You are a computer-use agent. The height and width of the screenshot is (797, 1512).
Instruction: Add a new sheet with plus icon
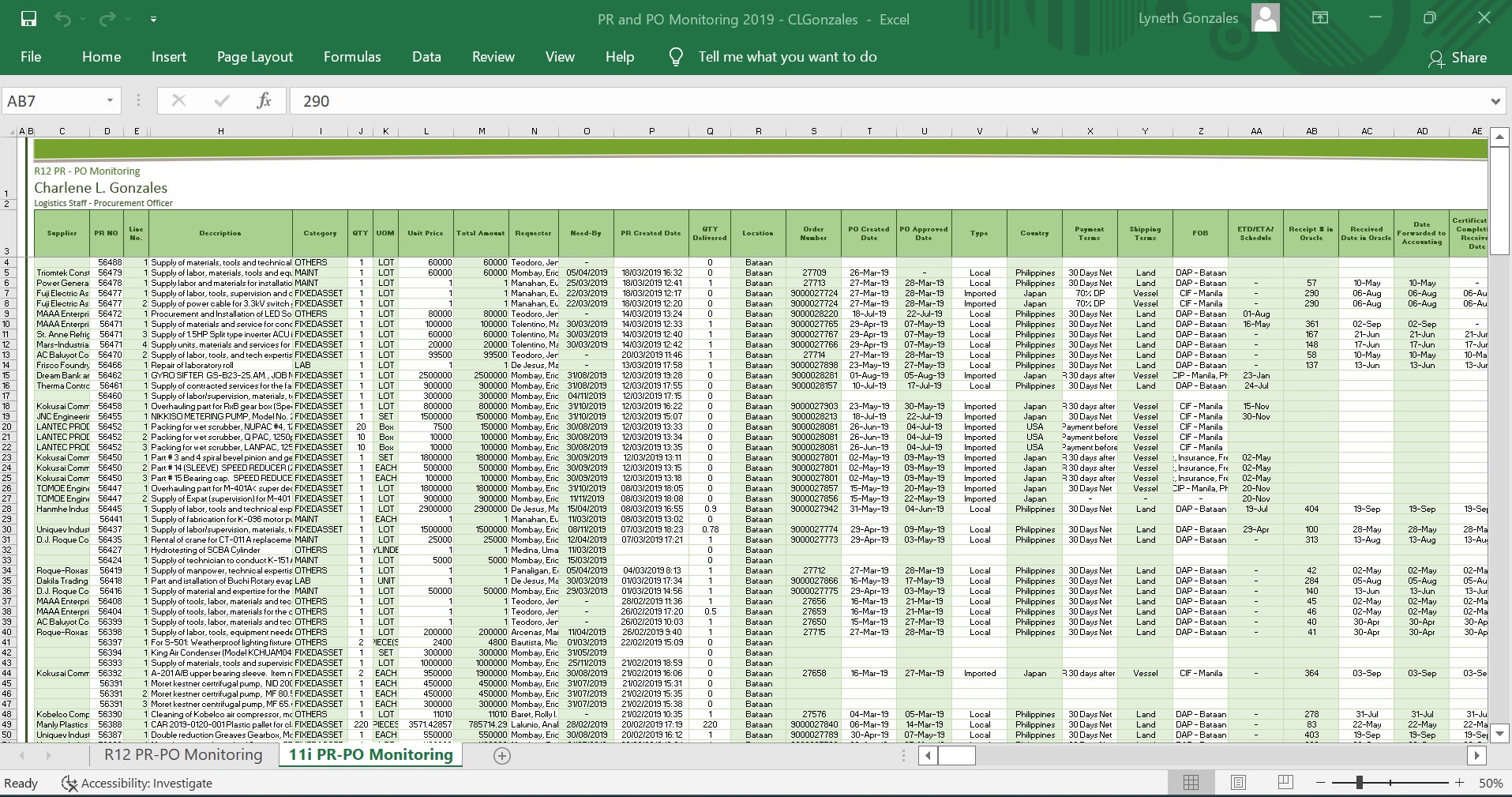coord(501,755)
